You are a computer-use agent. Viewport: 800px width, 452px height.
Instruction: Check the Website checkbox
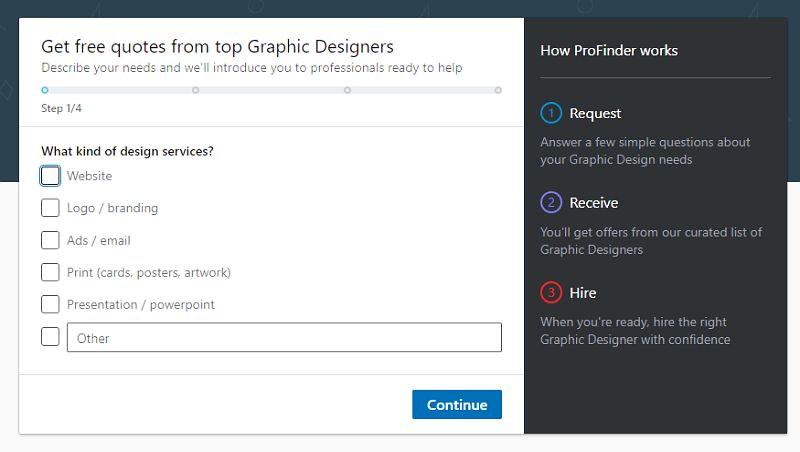point(50,176)
